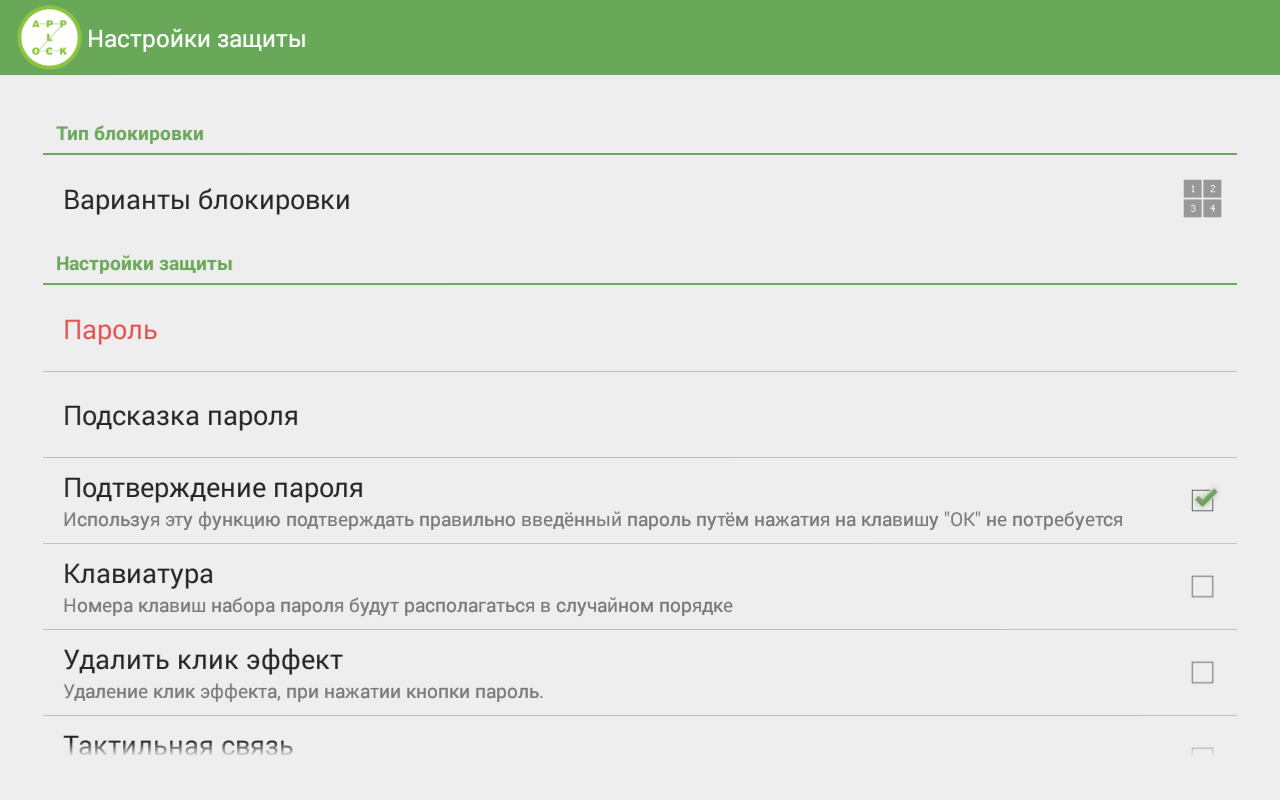1280x800 pixels.
Task: Check Удалить клик эффект checkbox
Action: tap(1203, 672)
